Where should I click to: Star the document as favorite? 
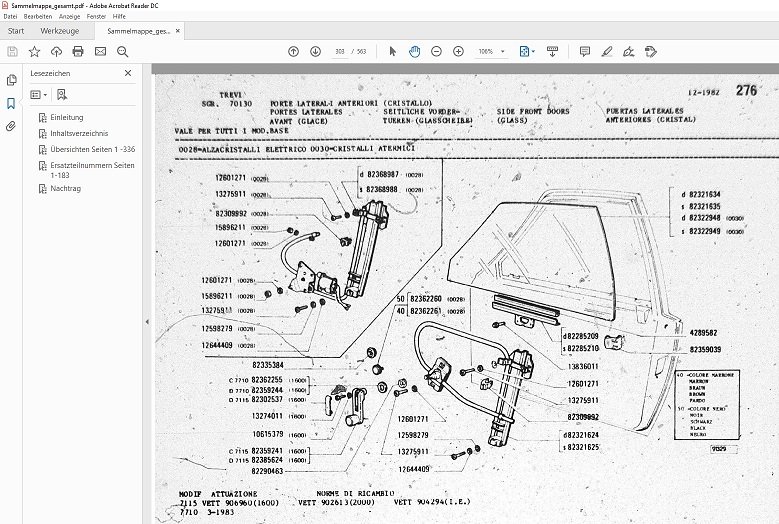pyautogui.click(x=34, y=51)
